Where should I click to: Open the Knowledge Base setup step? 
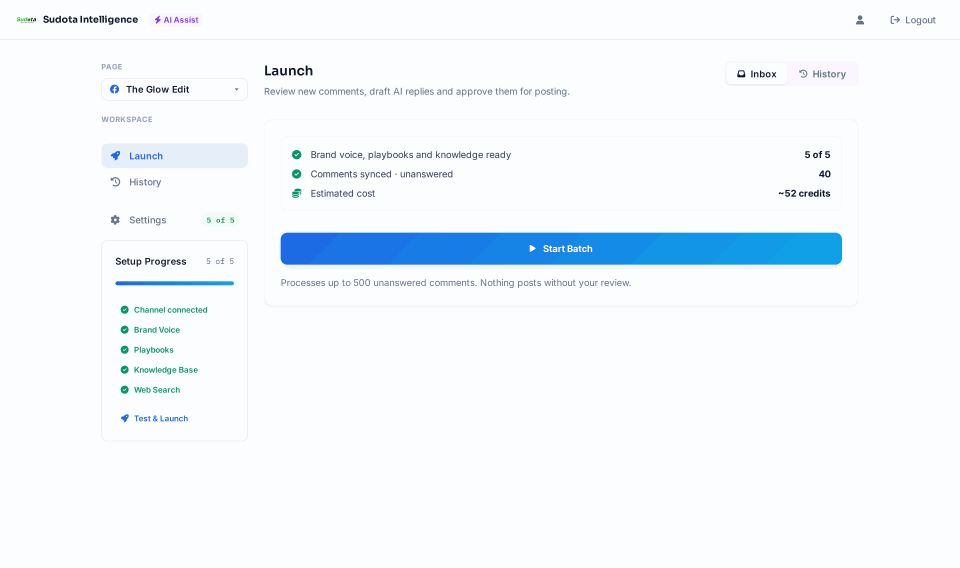pyautogui.click(x=159, y=370)
